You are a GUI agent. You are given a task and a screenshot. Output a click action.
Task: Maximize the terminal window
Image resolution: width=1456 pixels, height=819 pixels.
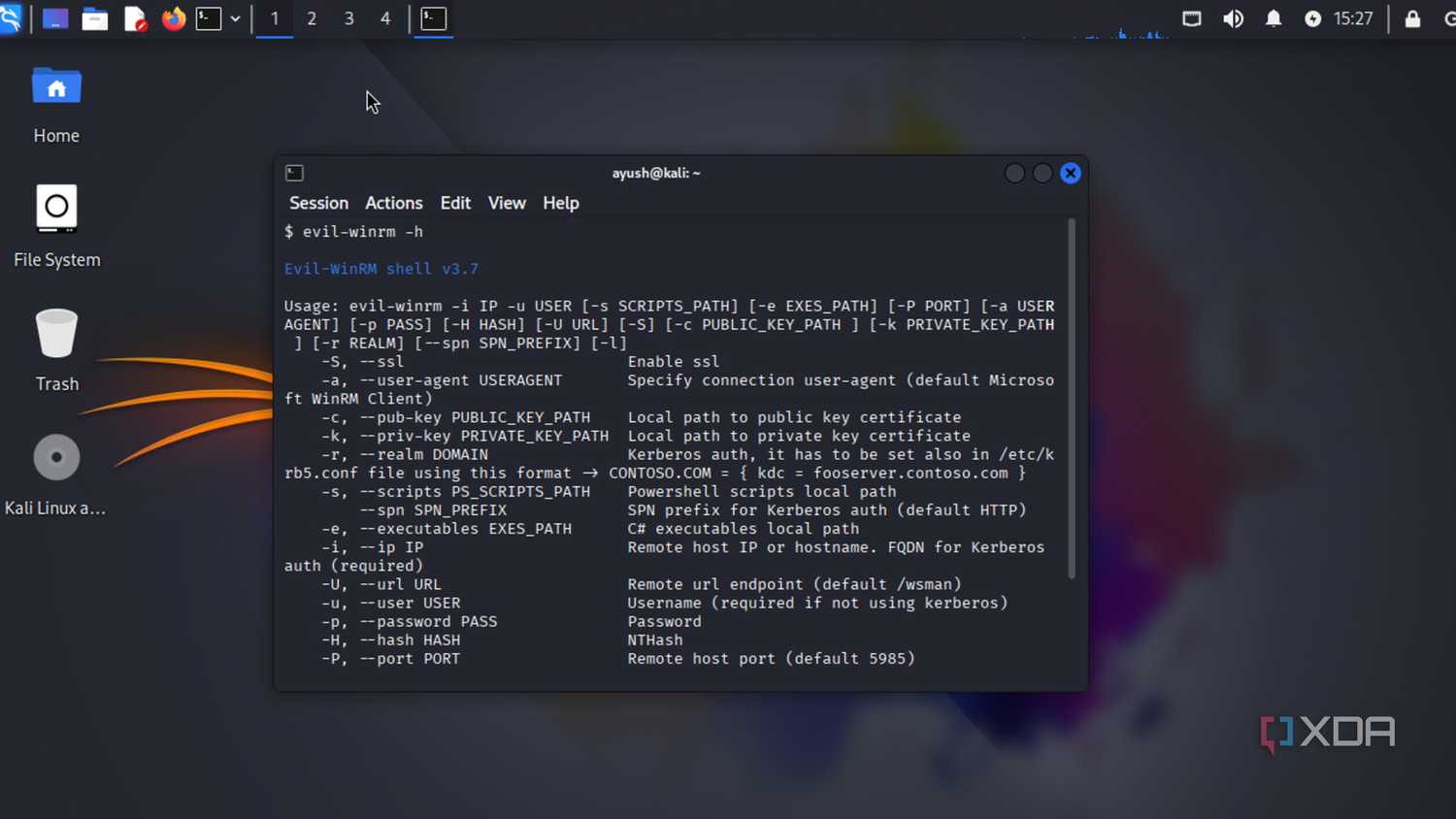(1042, 173)
